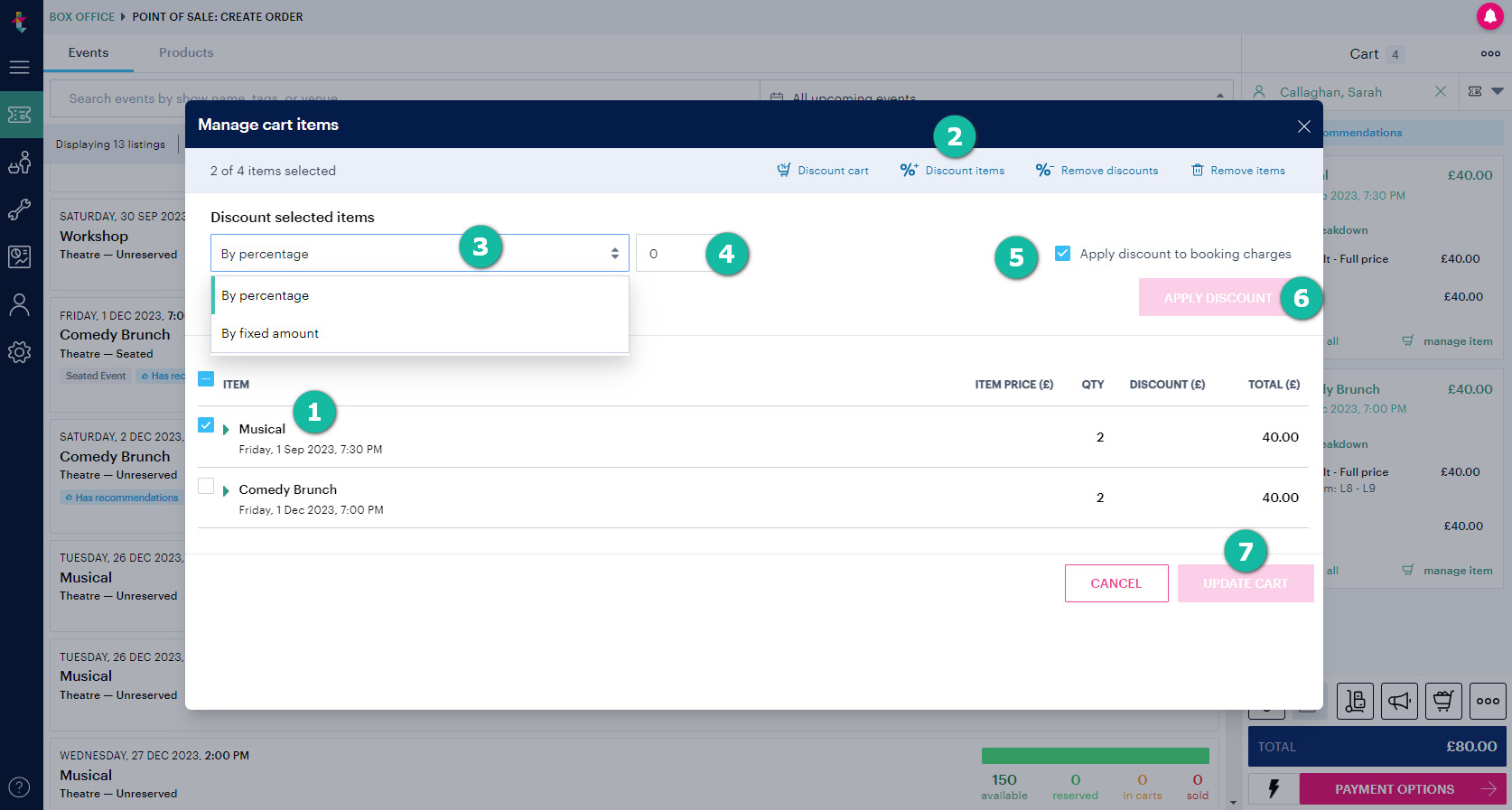The width and height of the screenshot is (1512, 810).
Task: Remove customer Callaghan, Sarah with X icon
Action: coord(1441,91)
